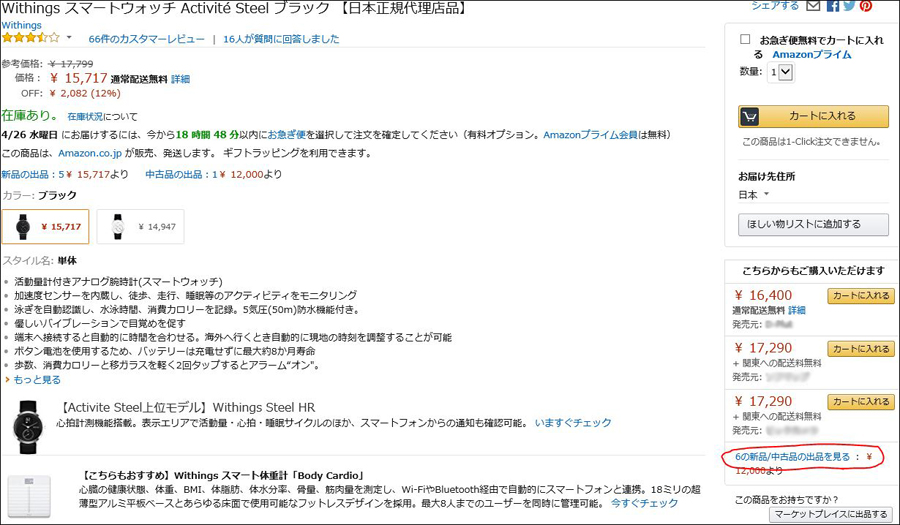The height and width of the screenshot is (525, 900).
Task: Open 詳細 link under ¥16,400 offer
Action: click(x=797, y=310)
